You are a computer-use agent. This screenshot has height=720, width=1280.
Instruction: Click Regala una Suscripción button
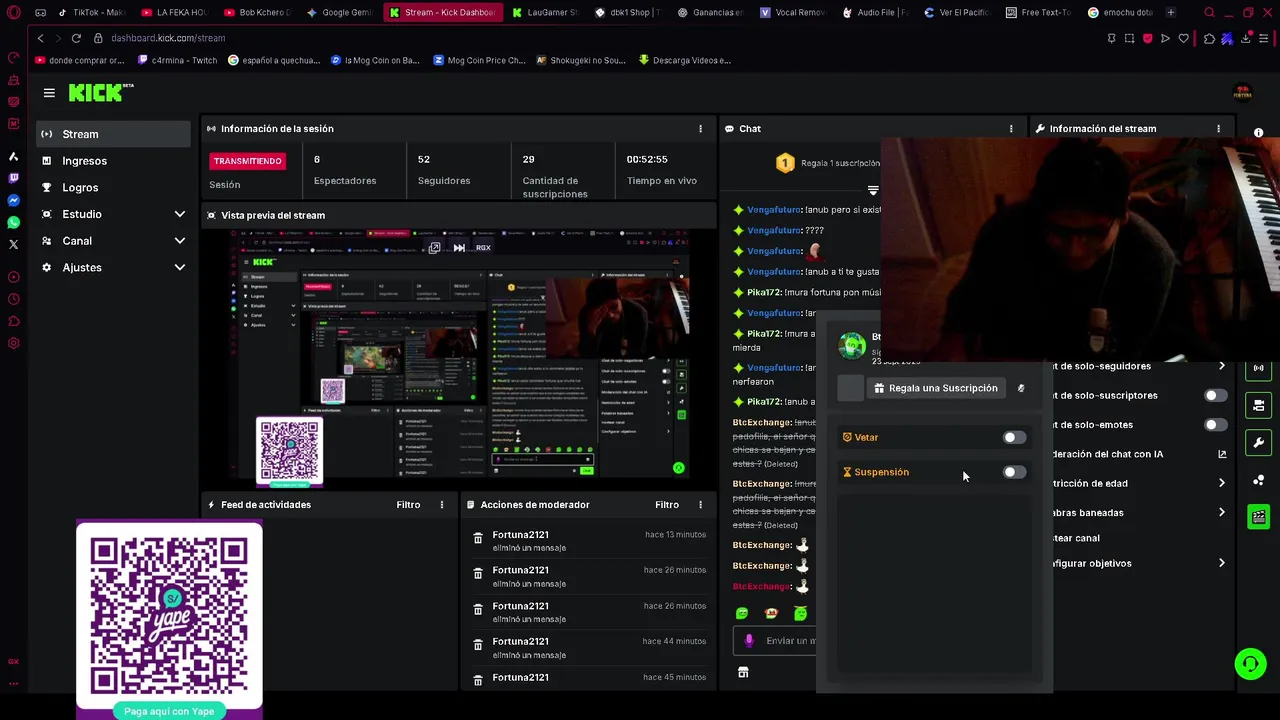pos(934,388)
